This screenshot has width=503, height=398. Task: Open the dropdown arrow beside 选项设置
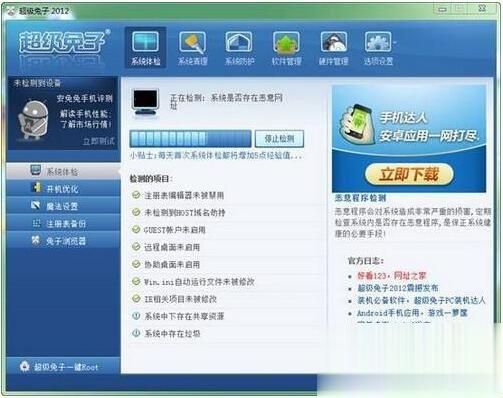(x=394, y=43)
